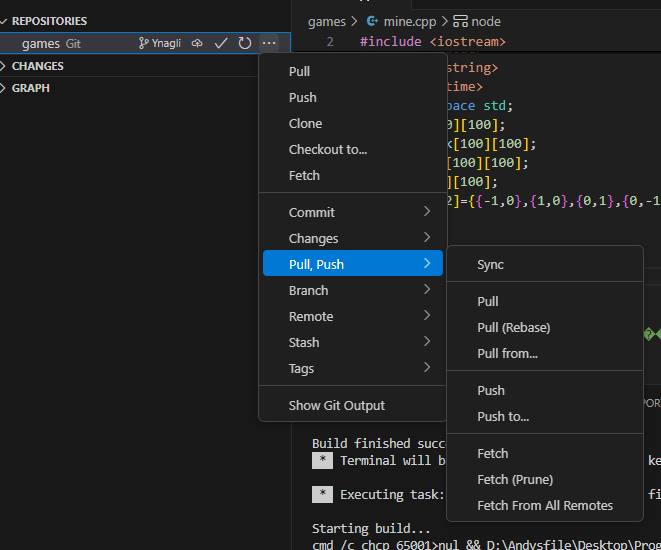
Task: Select the games Git repository row
Action: pos(145,43)
